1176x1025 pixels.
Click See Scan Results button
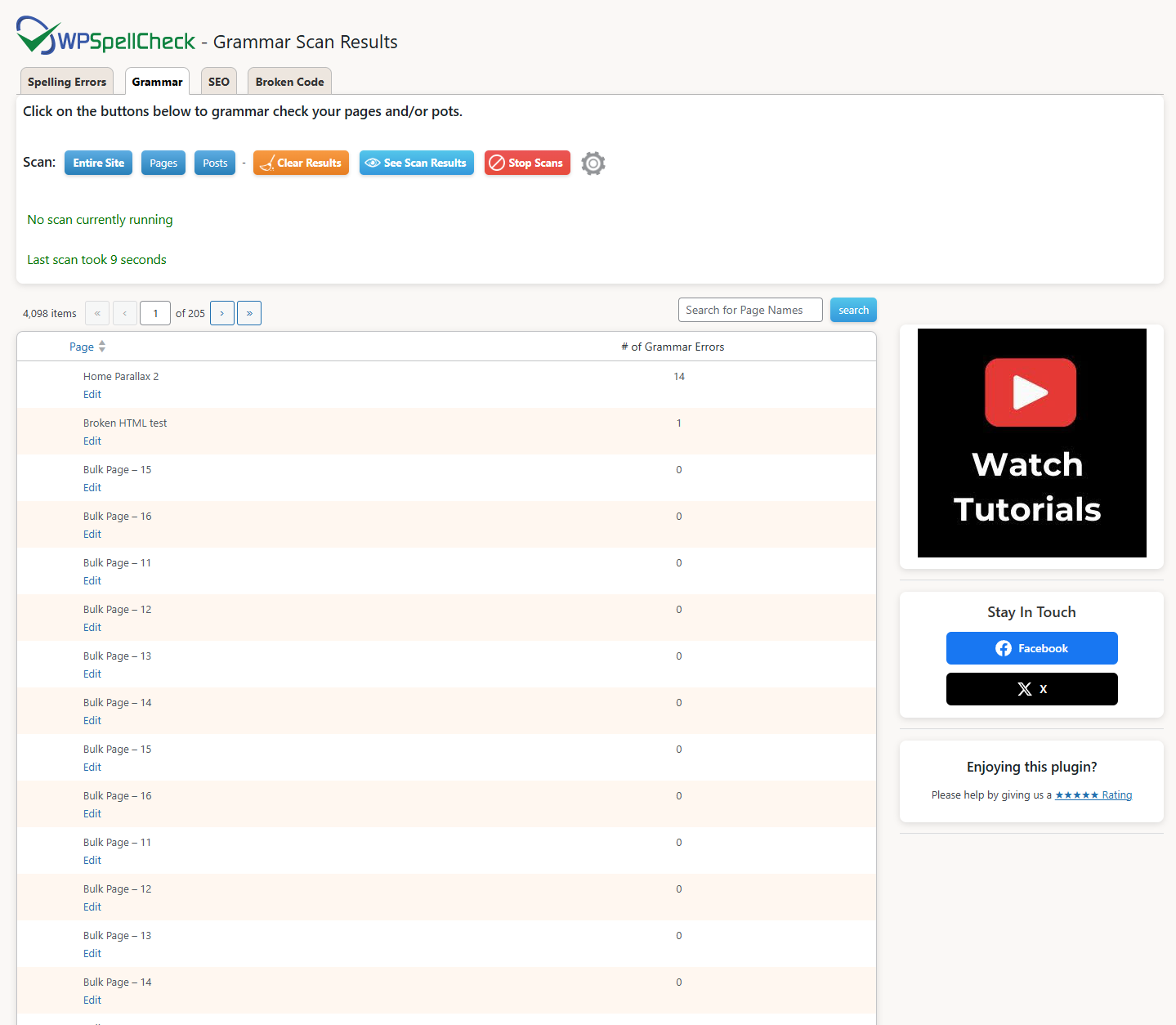click(x=417, y=163)
